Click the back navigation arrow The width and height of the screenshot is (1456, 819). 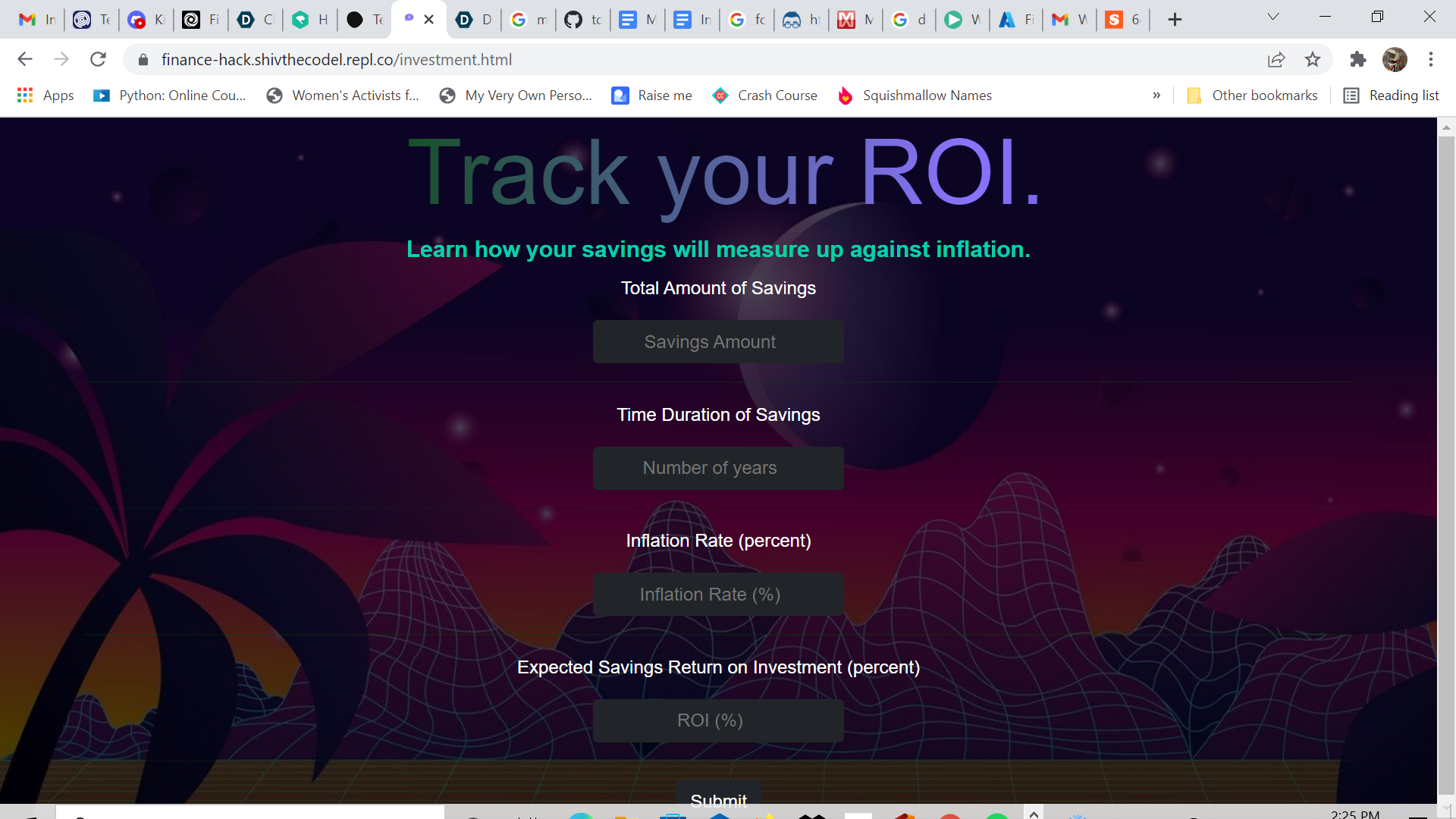pyautogui.click(x=25, y=59)
